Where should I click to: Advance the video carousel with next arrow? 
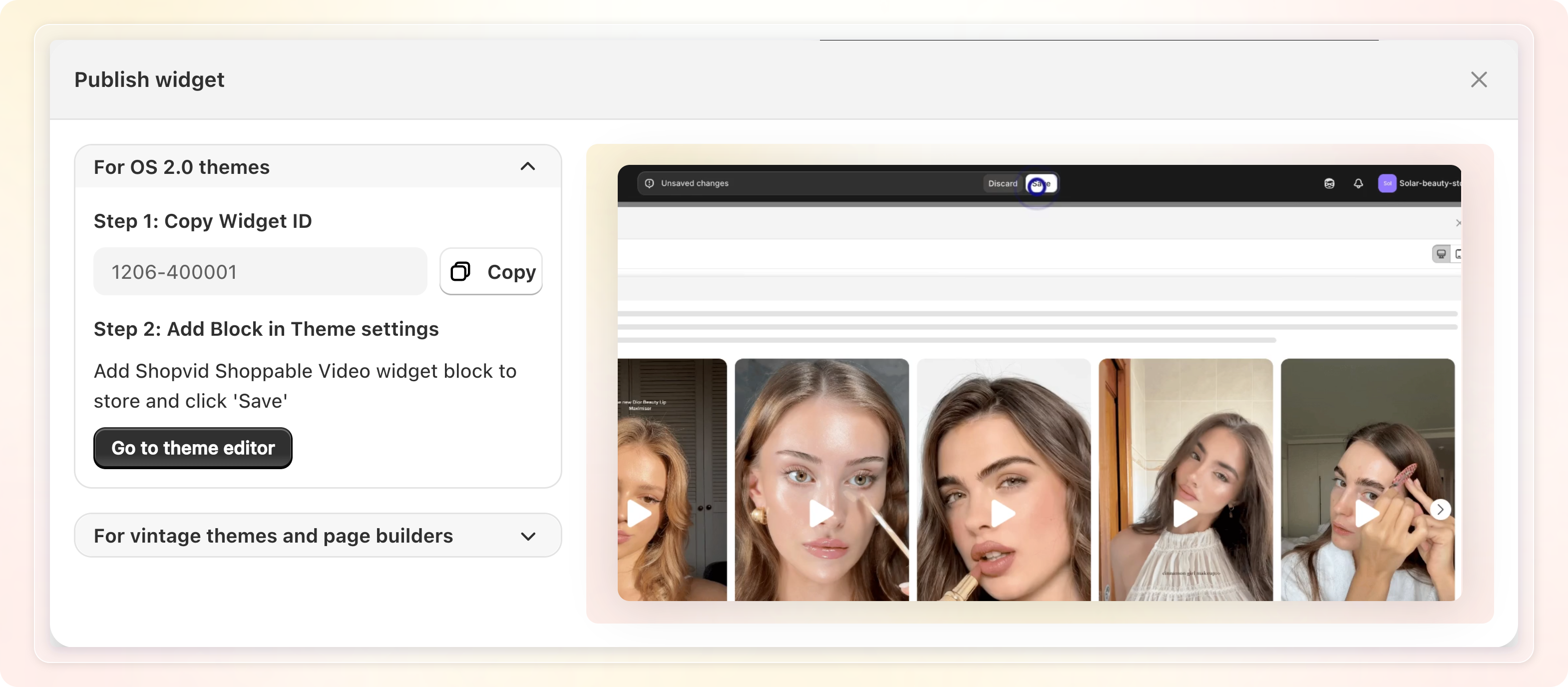(1440, 509)
